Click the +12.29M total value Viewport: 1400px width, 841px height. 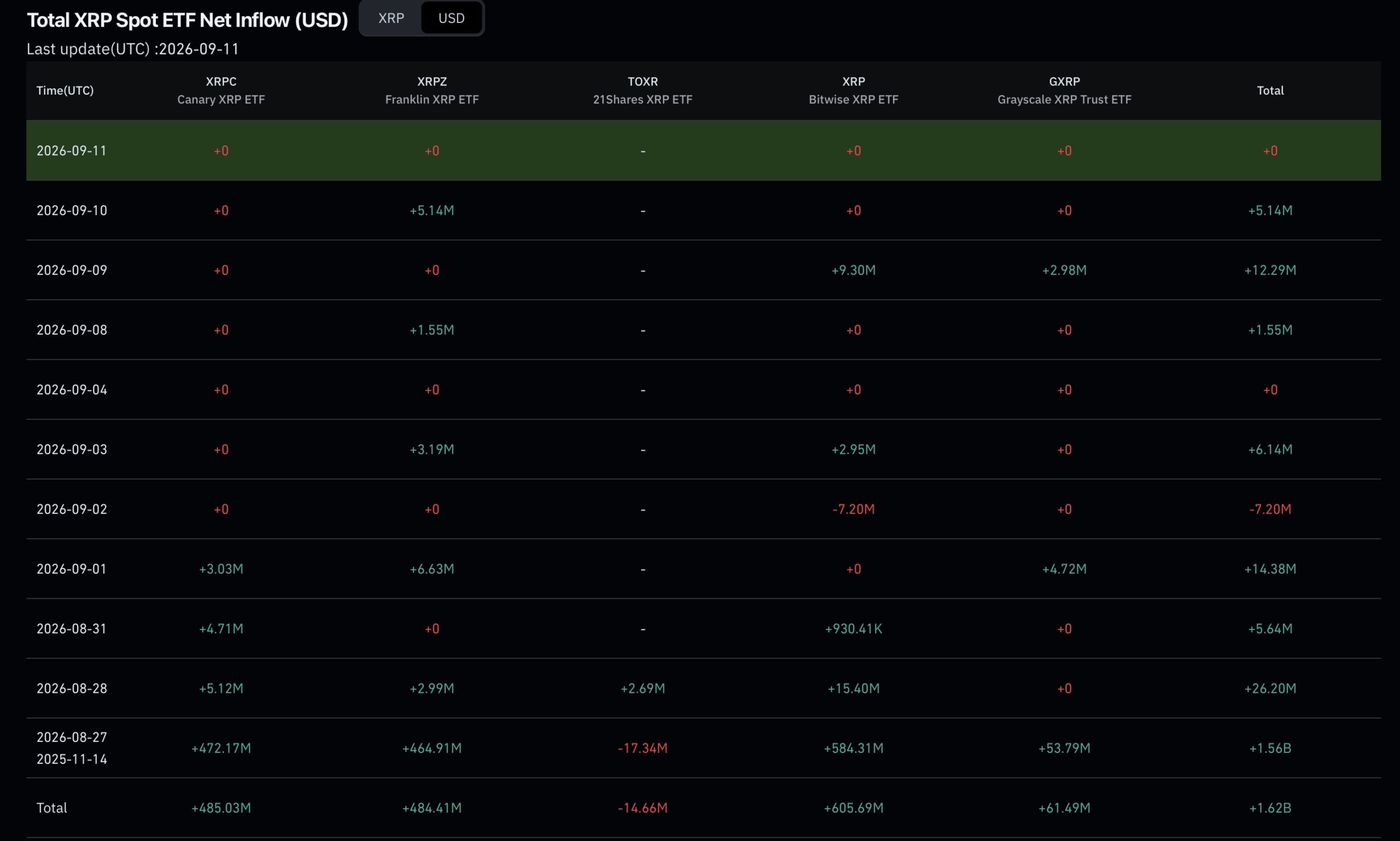click(1270, 270)
